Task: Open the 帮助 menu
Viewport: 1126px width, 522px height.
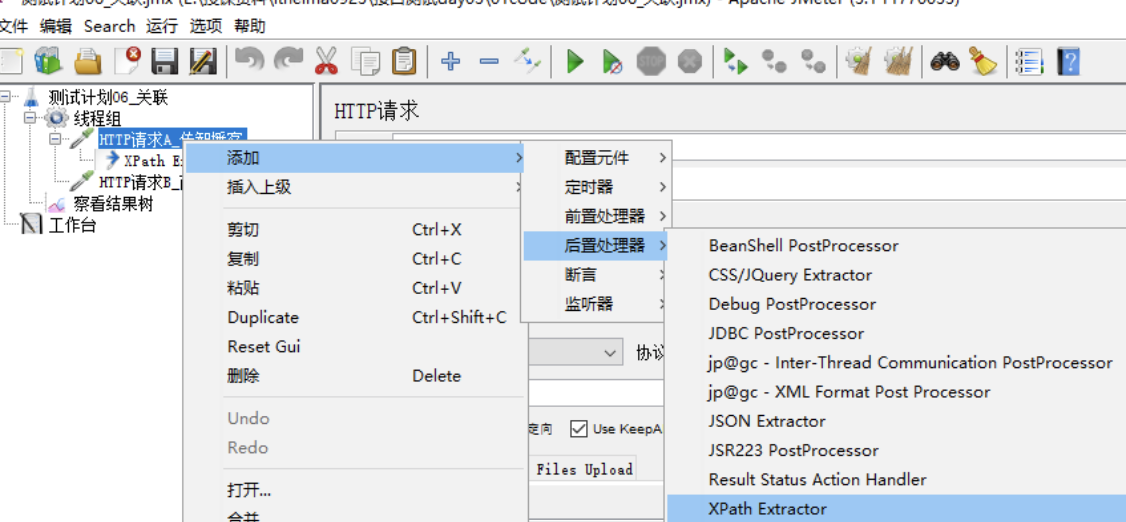Action: point(250,26)
